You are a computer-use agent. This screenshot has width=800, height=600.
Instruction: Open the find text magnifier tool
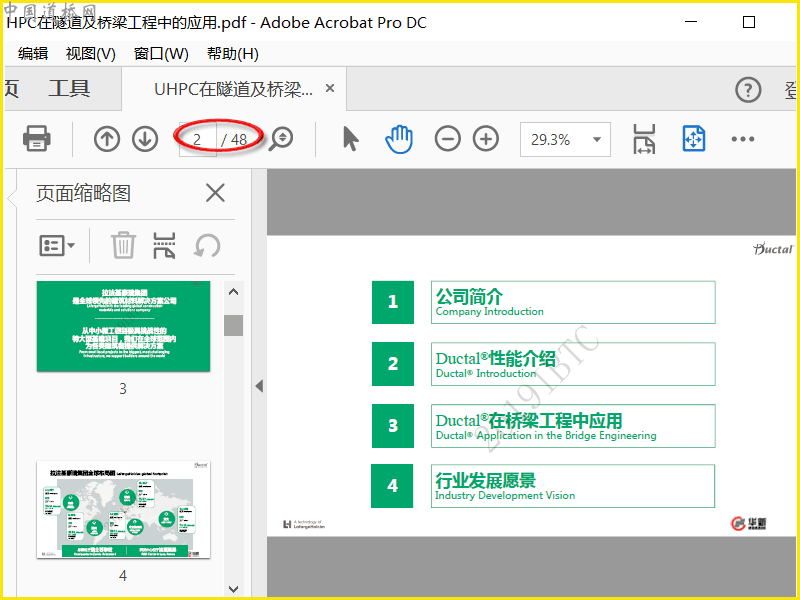pyautogui.click(x=281, y=139)
